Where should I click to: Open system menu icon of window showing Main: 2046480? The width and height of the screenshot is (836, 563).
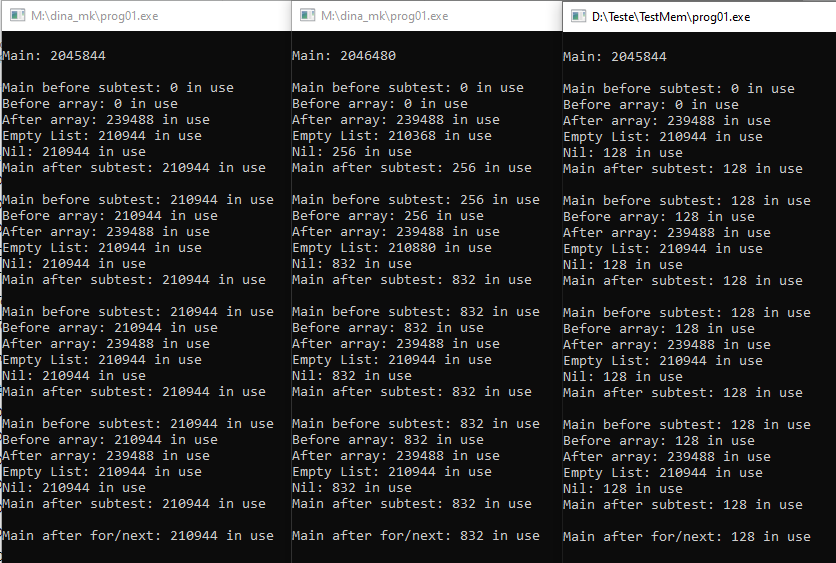305,16
